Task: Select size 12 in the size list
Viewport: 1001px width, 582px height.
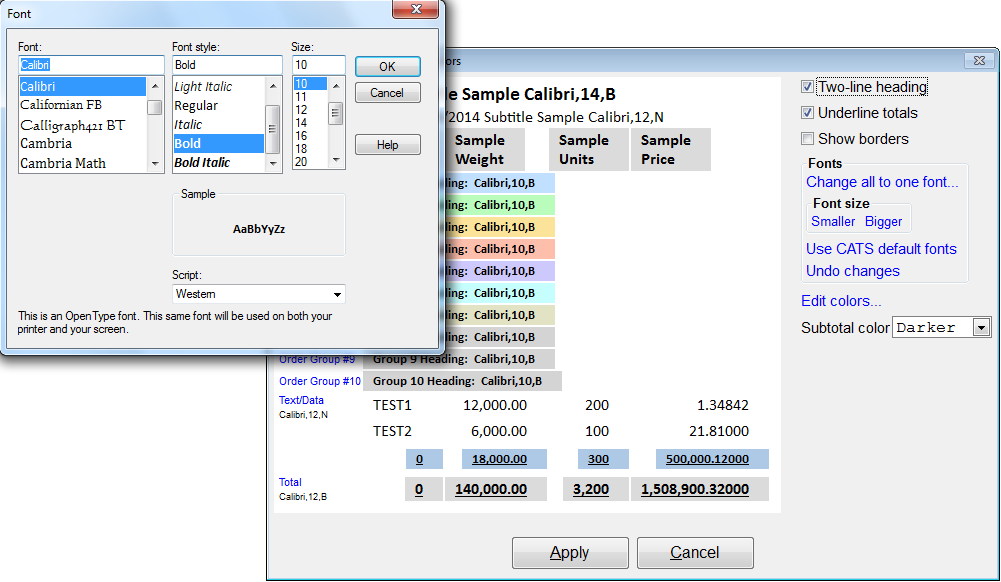Action: (x=310, y=110)
